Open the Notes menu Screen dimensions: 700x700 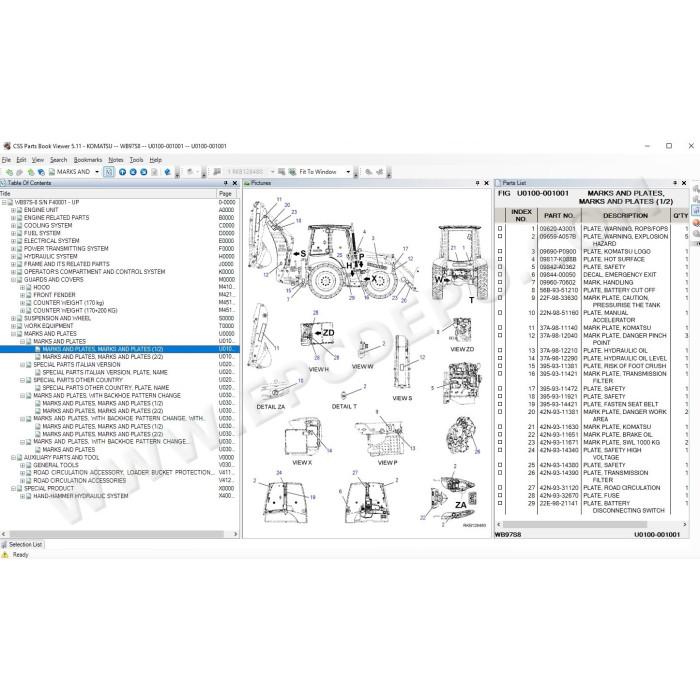pos(116,160)
